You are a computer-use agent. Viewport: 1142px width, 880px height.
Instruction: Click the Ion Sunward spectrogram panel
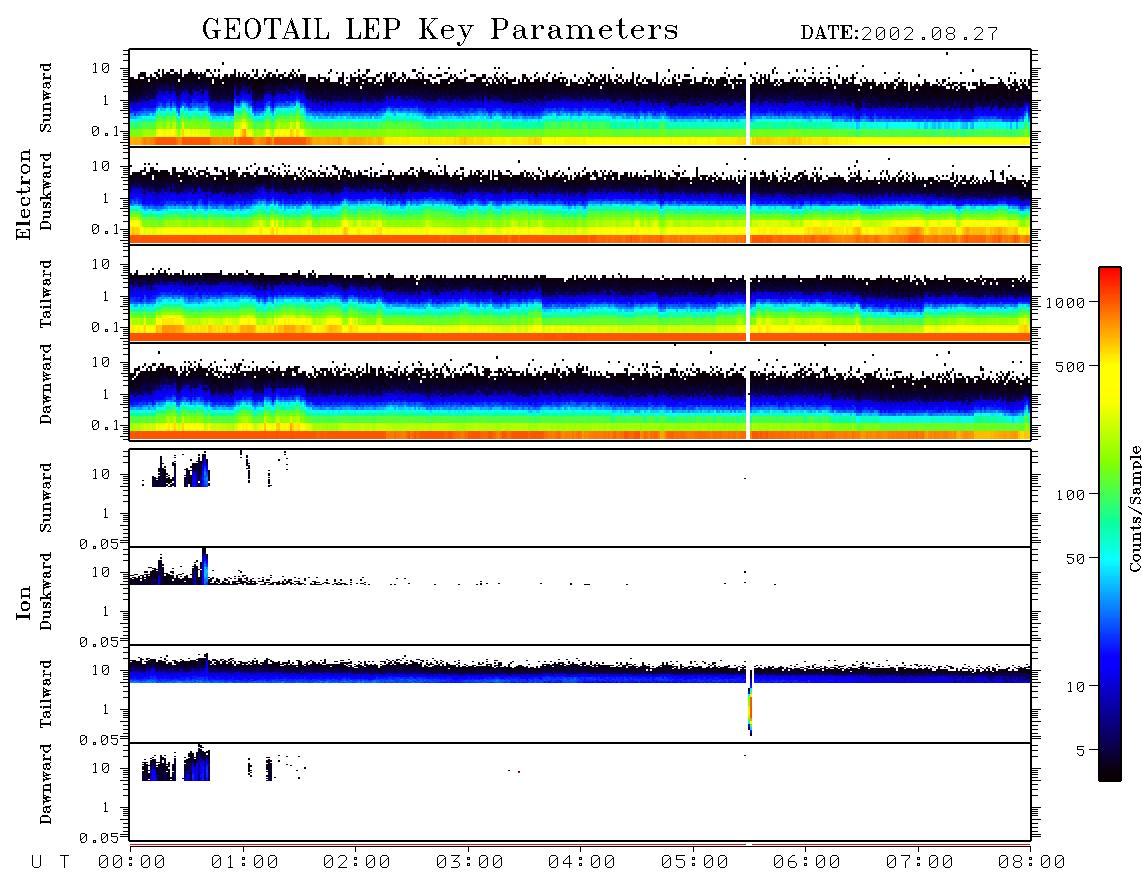tap(580, 498)
